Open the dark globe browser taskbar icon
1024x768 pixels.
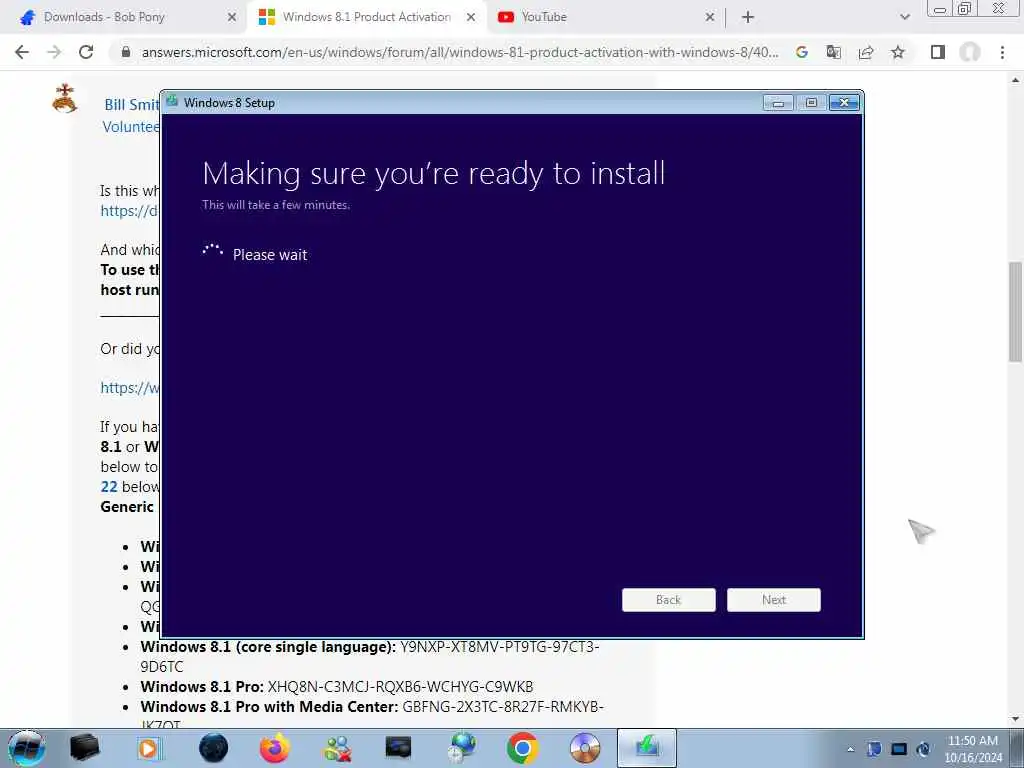[214, 748]
